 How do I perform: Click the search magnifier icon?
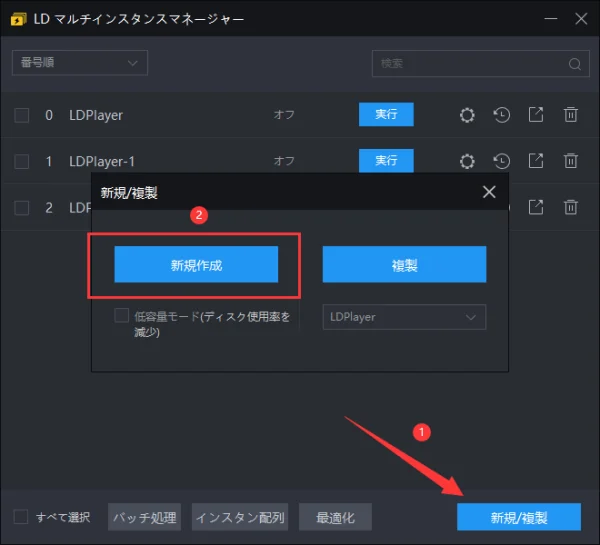(x=574, y=64)
